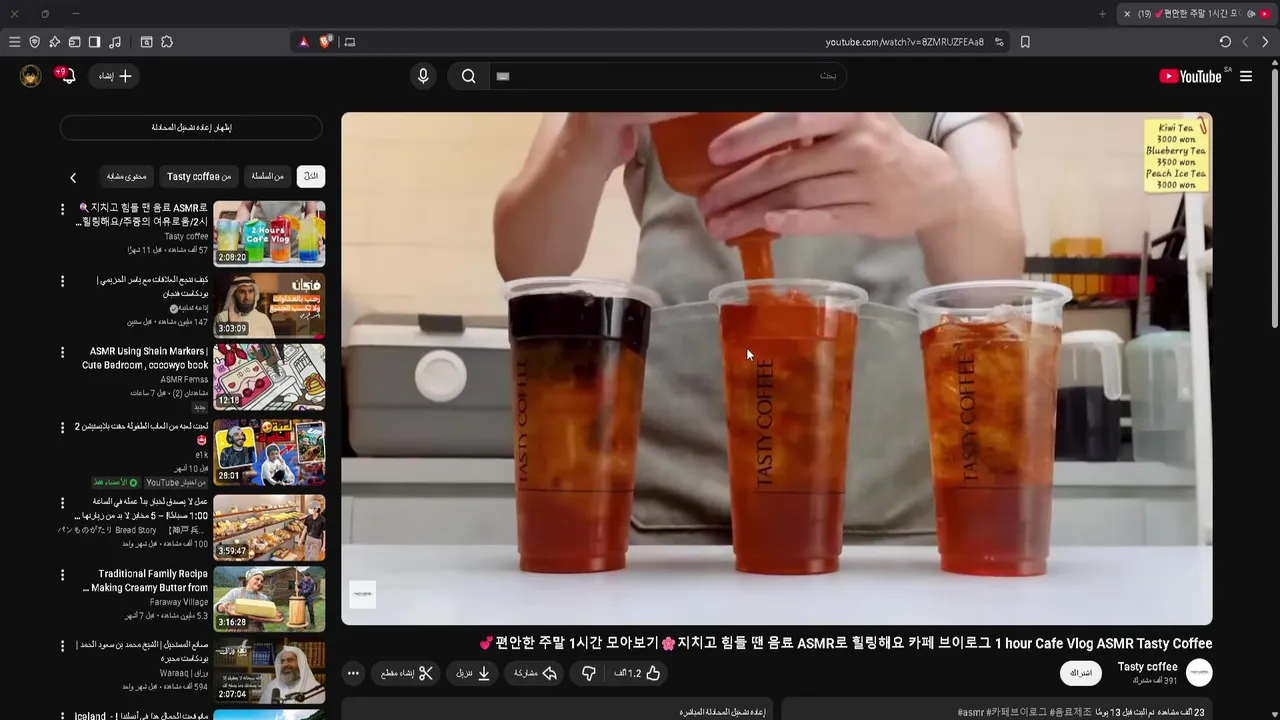Click the address bar URL
Viewport: 1280px width, 720px height.
904,42
